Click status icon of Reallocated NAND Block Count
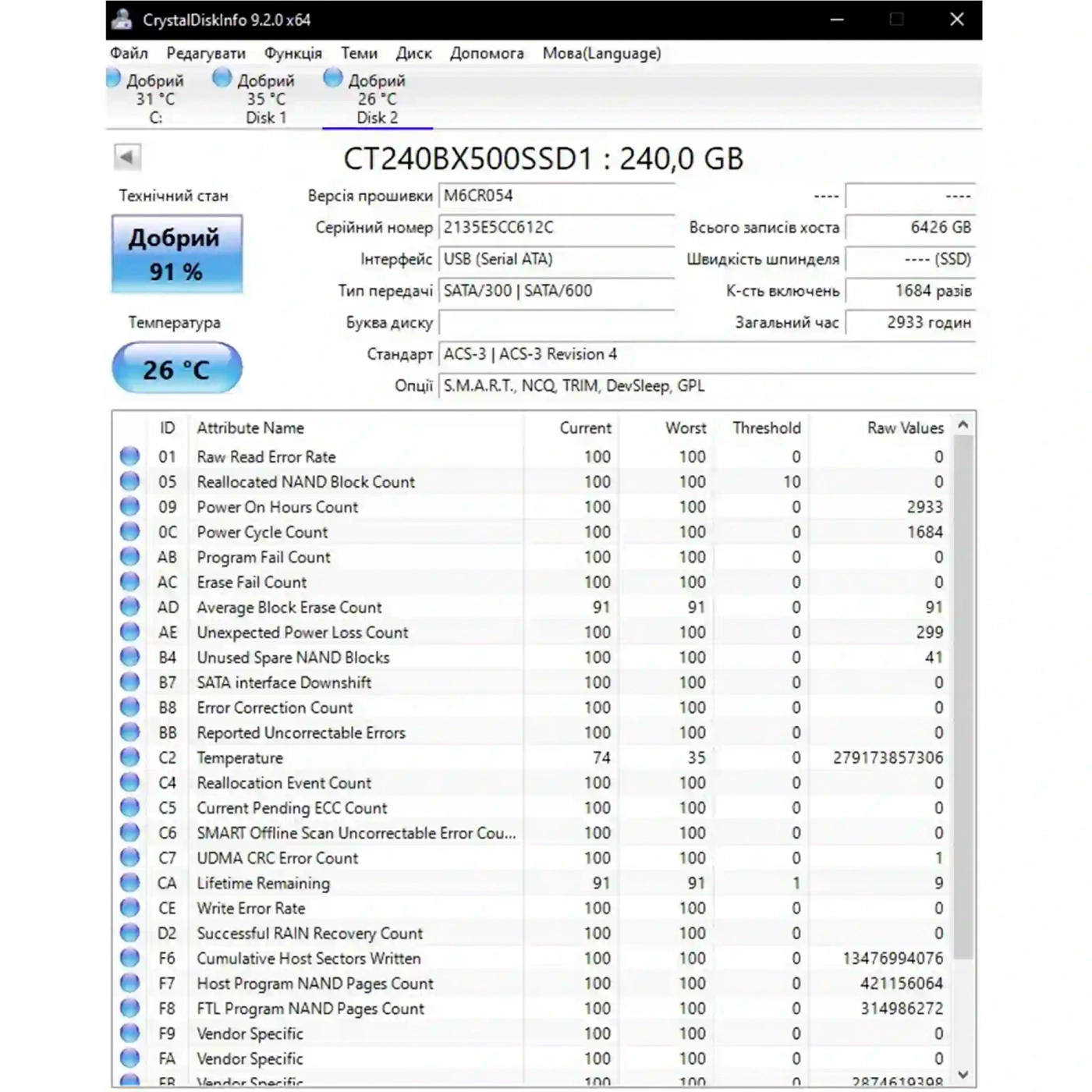The image size is (1092, 1092). (129, 481)
